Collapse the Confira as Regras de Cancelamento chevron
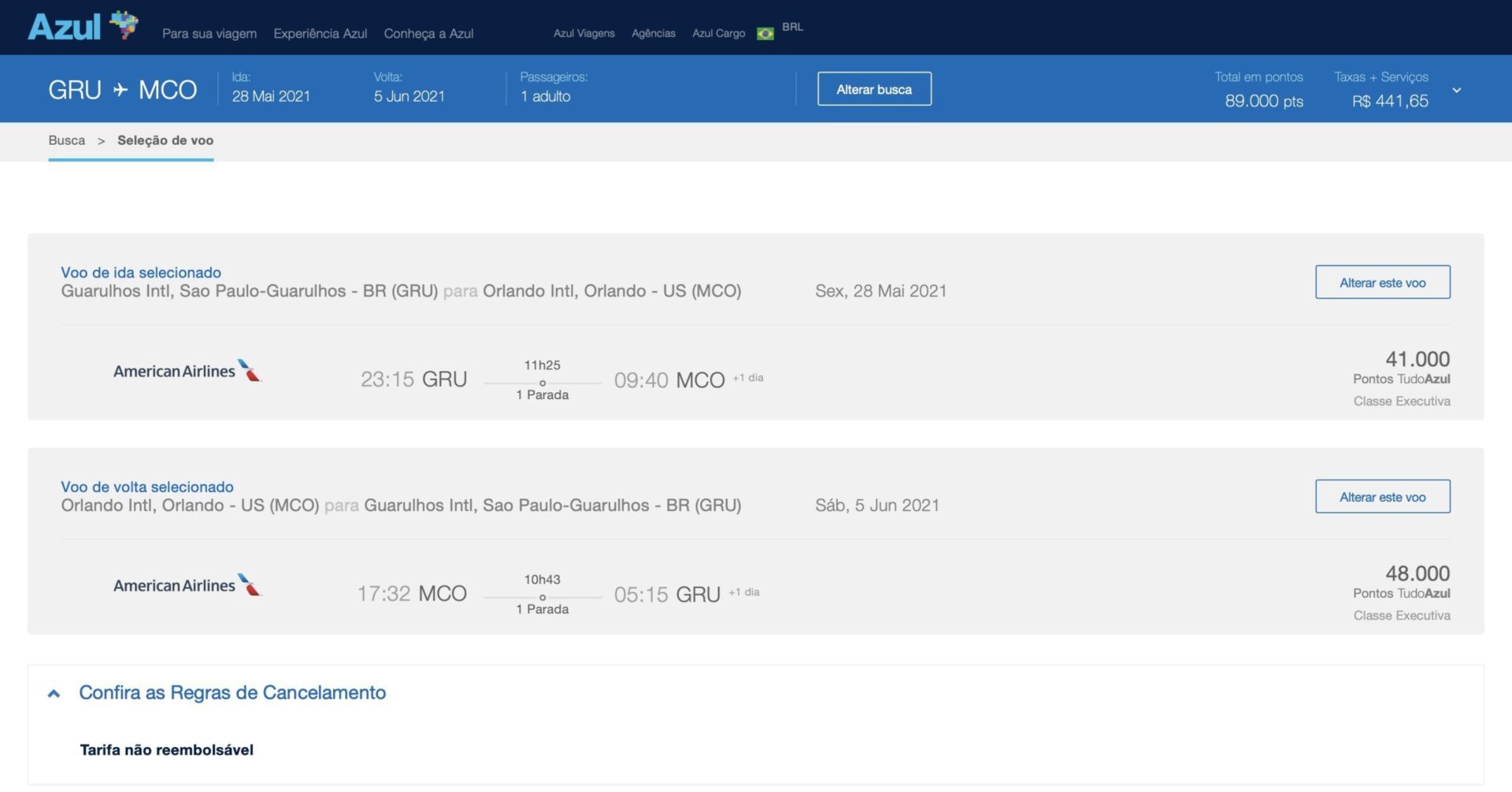 [54, 694]
